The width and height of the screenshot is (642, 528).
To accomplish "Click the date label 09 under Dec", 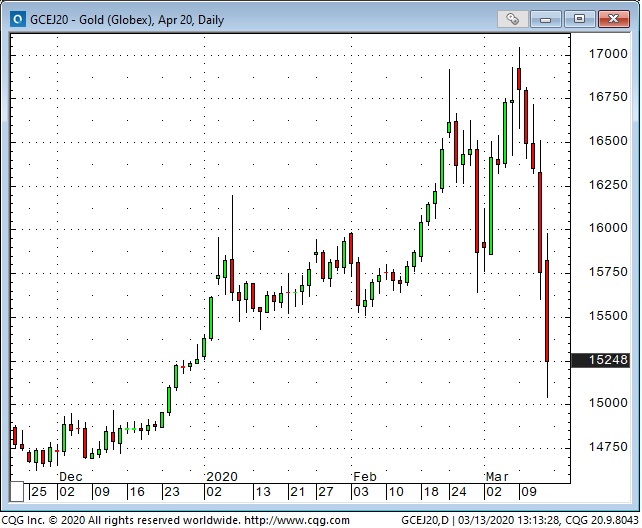I will coord(102,492).
